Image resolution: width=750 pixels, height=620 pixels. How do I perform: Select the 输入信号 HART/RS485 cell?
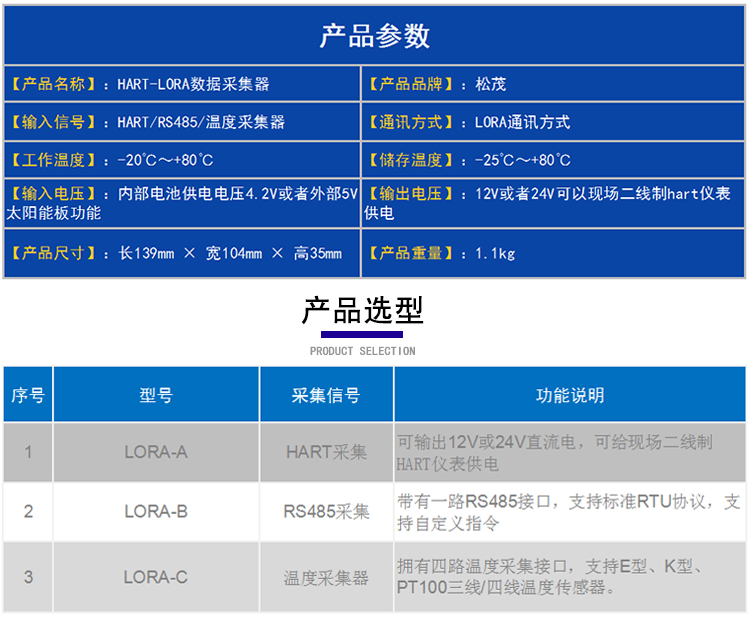tap(181, 122)
